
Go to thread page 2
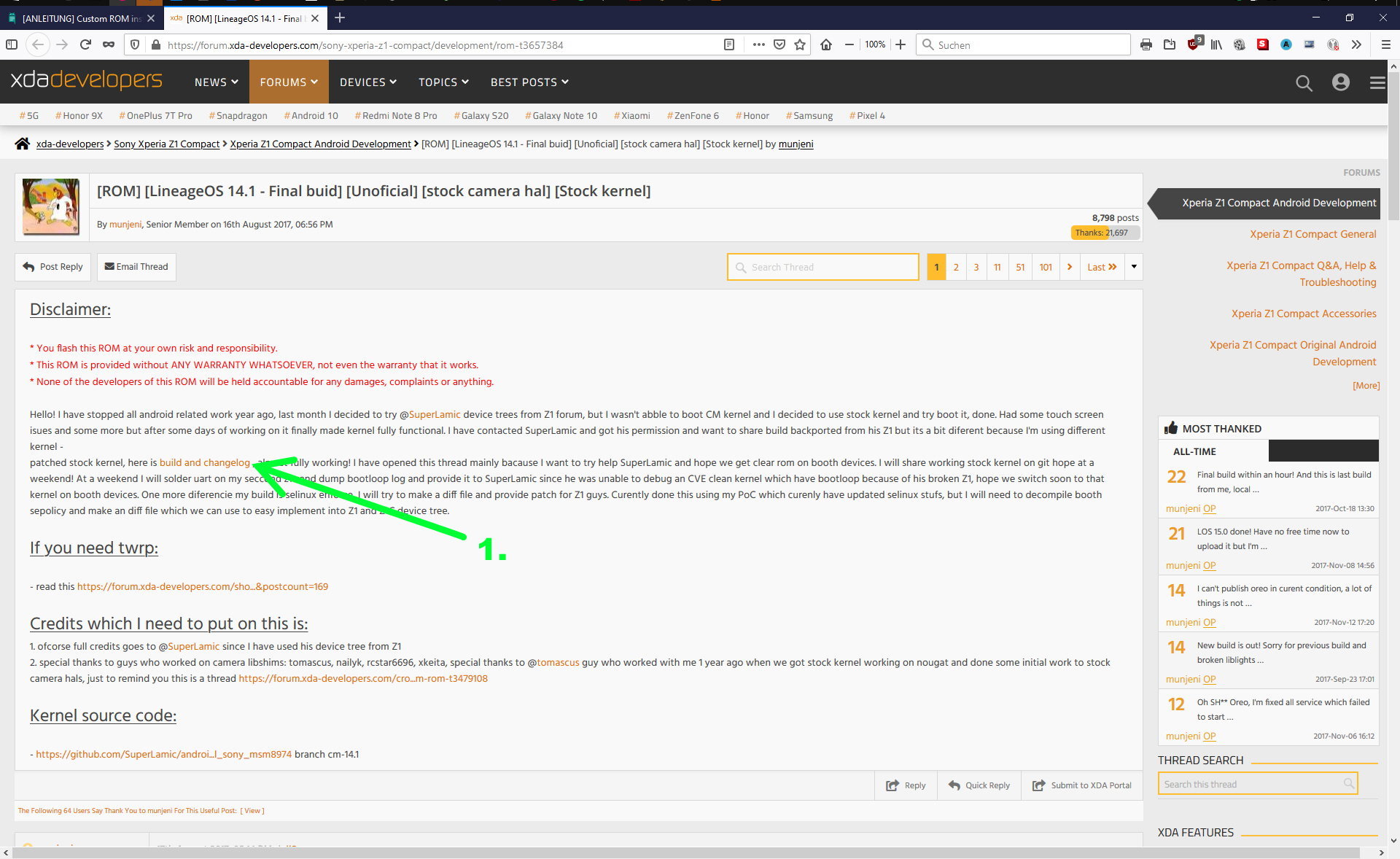pos(956,267)
